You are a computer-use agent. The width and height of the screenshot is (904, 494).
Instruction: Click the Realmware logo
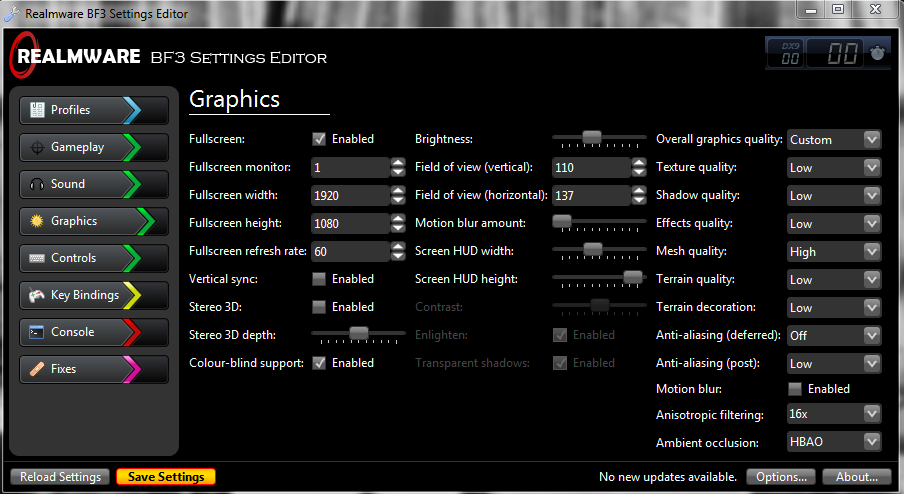pos(75,56)
